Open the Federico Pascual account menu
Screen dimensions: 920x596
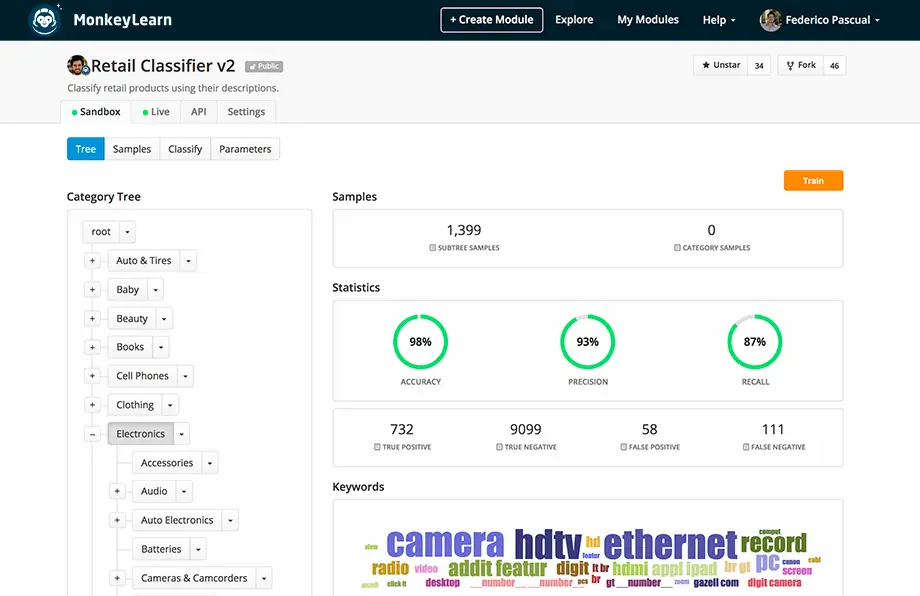[832, 20]
